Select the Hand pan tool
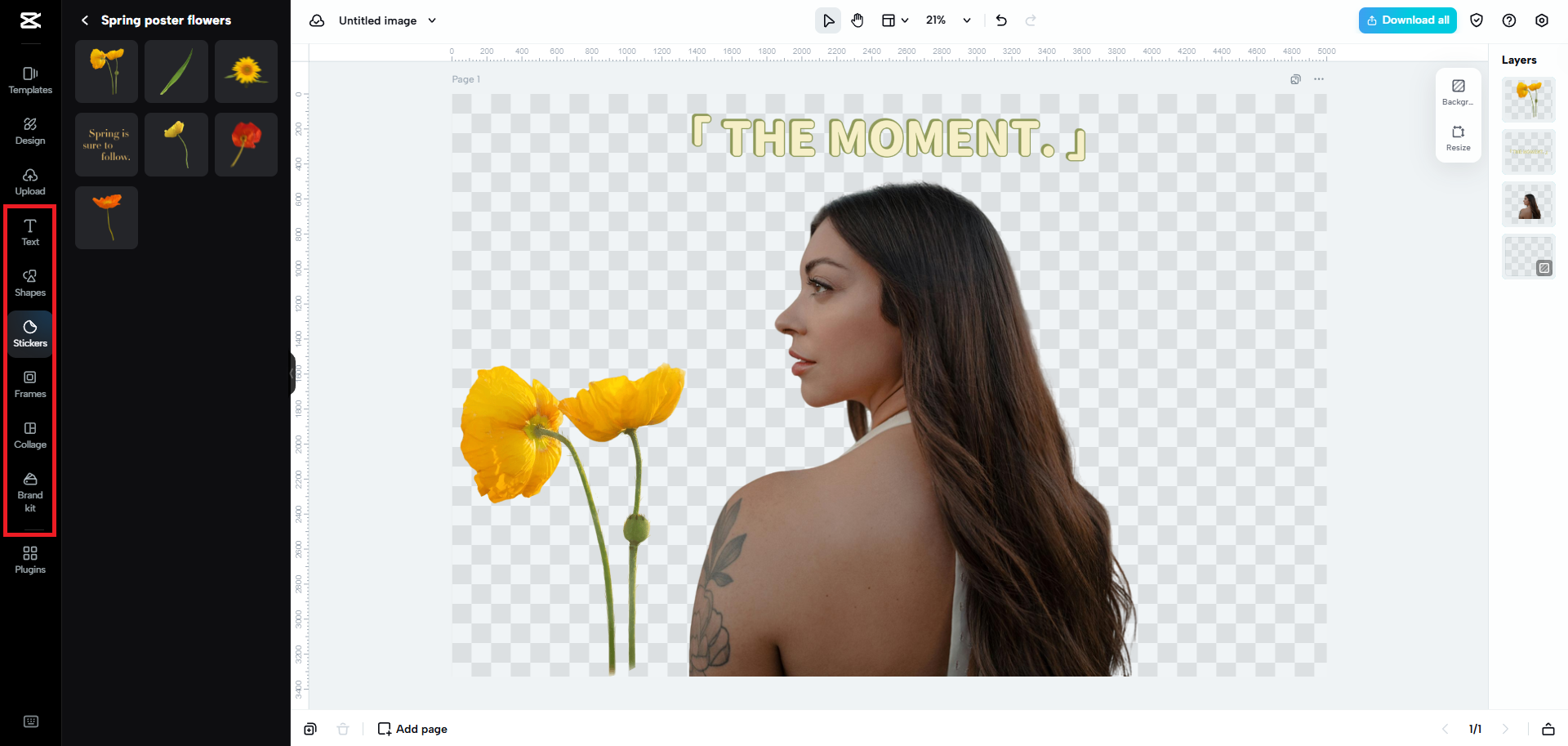Viewport: 1568px width, 746px height. coord(857,20)
